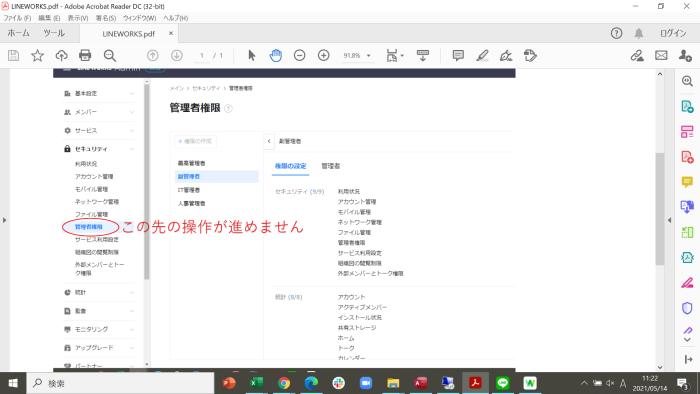Image resolution: width=700 pixels, height=394 pixels.
Task: Open Windows Action Center notifications
Action: 683,383
